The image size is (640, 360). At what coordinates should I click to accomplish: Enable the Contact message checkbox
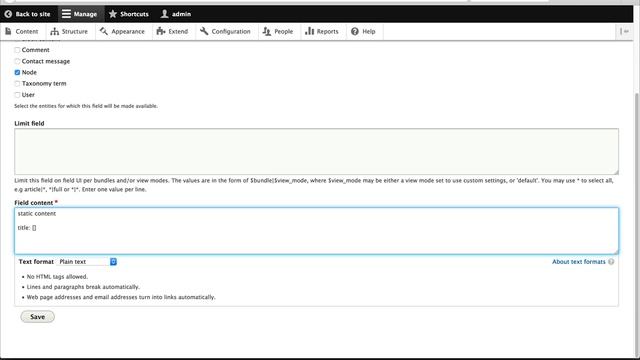coord(17,61)
